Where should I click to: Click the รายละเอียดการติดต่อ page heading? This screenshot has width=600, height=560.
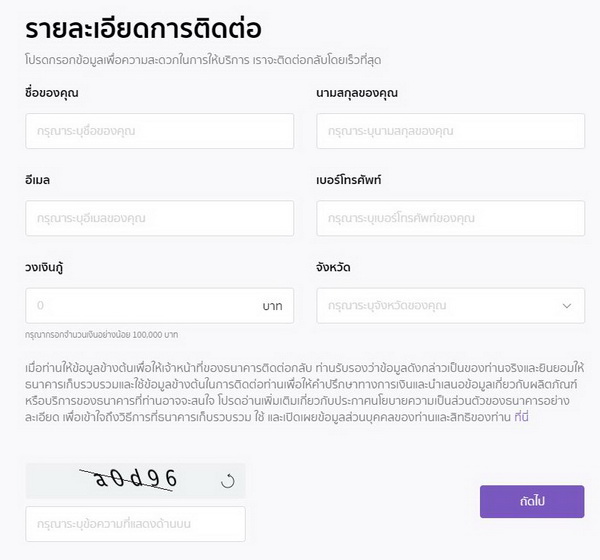click(x=143, y=29)
